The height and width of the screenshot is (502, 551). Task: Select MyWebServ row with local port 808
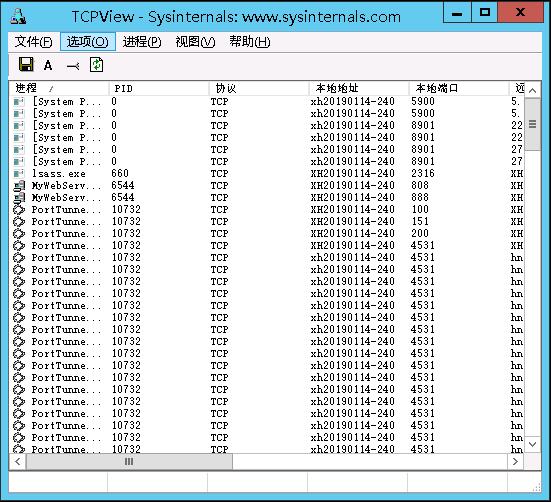pos(267,185)
